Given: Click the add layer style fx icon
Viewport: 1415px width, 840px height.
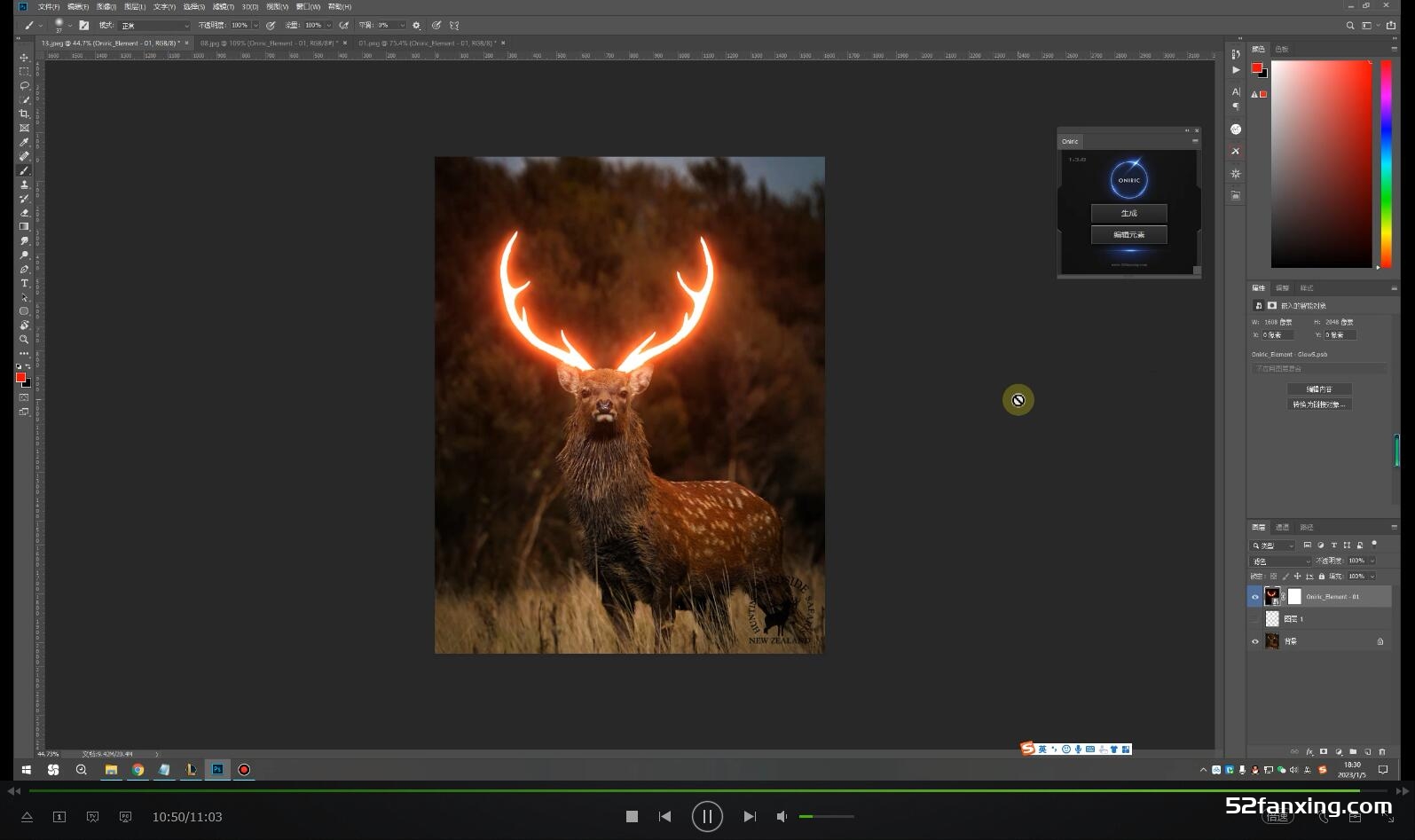Looking at the screenshot, I should (x=1309, y=751).
